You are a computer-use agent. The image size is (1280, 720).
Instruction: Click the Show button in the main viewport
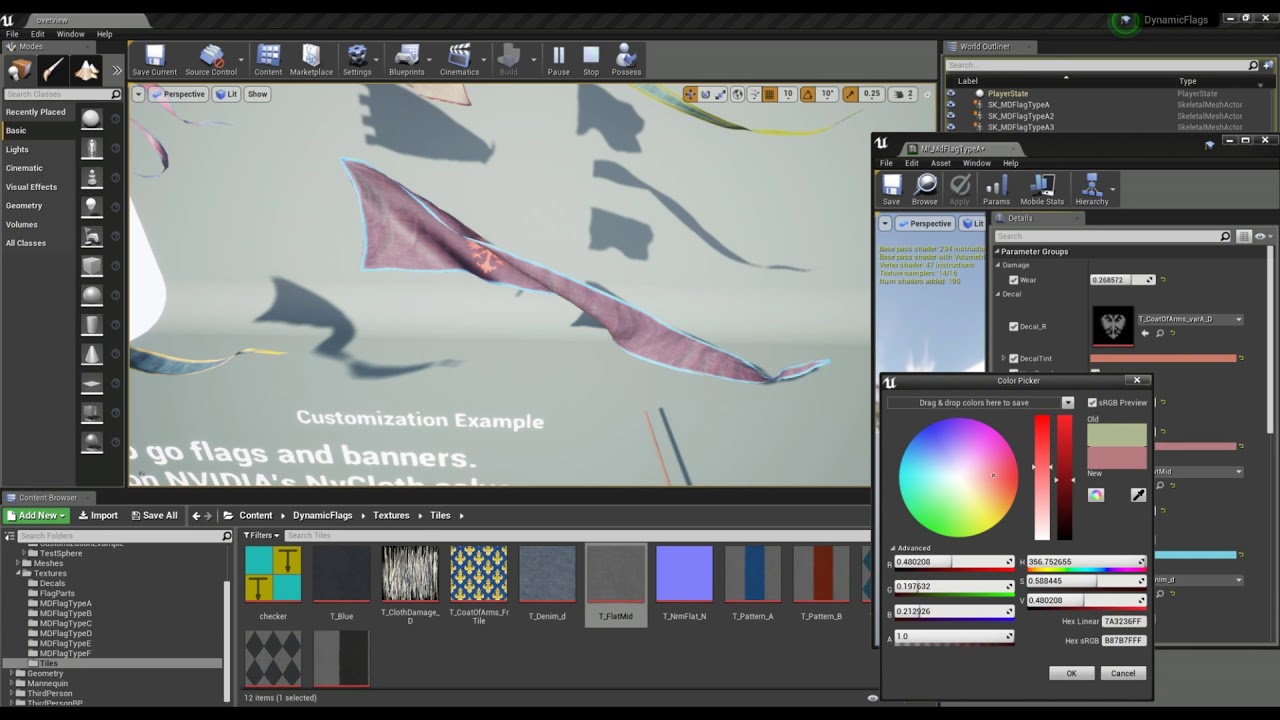click(257, 94)
